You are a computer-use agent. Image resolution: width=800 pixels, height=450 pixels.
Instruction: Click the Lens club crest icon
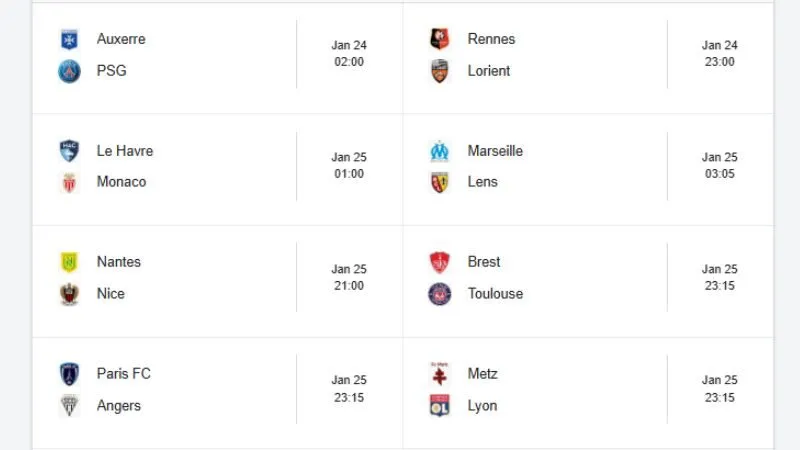coord(440,182)
